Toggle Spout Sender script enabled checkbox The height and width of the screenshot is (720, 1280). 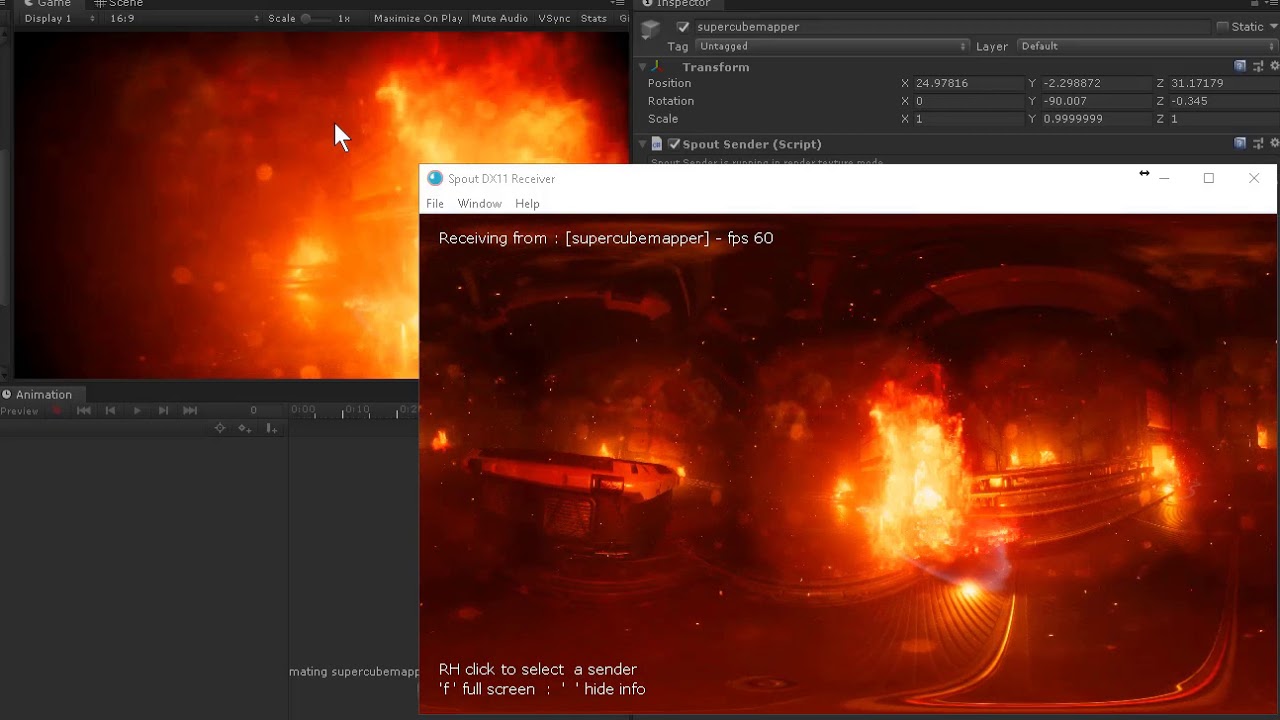(x=674, y=144)
